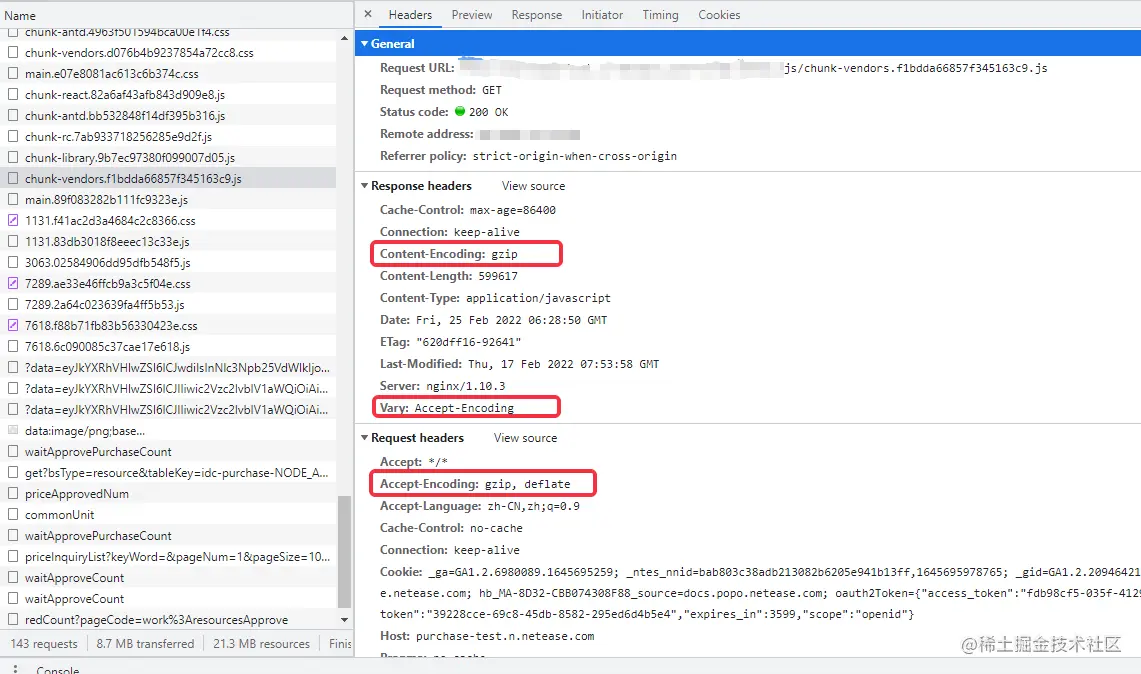Image resolution: width=1141 pixels, height=674 pixels.
Task: Click stylesheet icon of 1131.f41ac2d3 css
Action: (13, 221)
